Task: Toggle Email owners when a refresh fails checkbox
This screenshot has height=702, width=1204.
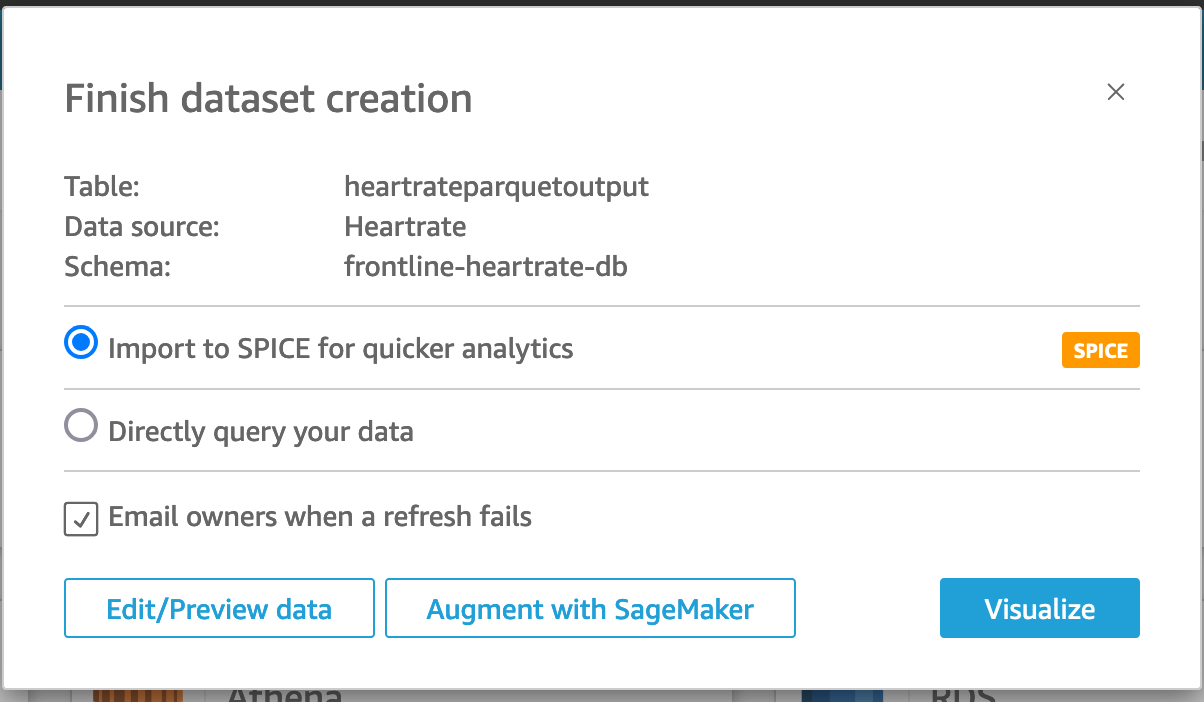Action: coord(81,519)
